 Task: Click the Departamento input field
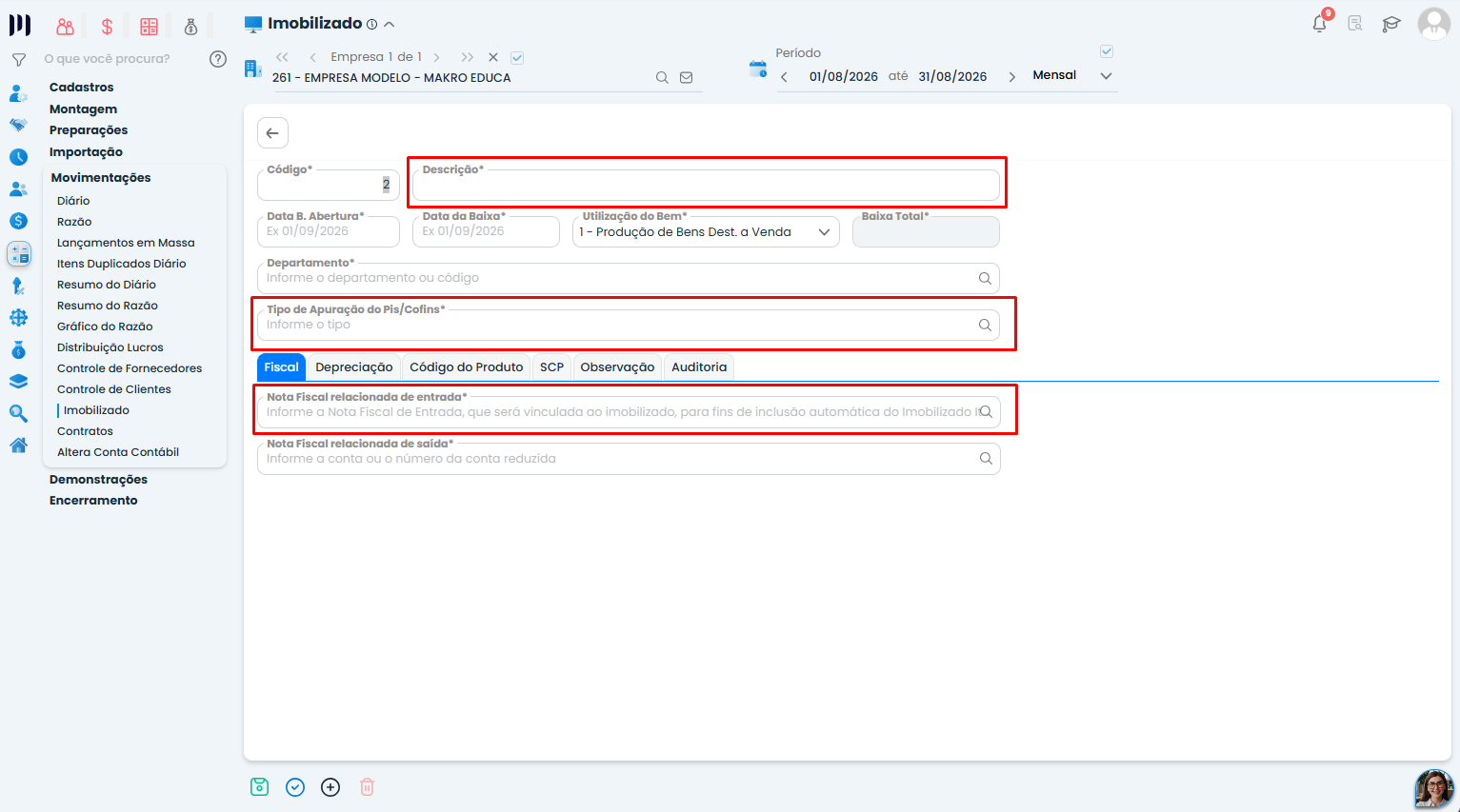(629, 278)
